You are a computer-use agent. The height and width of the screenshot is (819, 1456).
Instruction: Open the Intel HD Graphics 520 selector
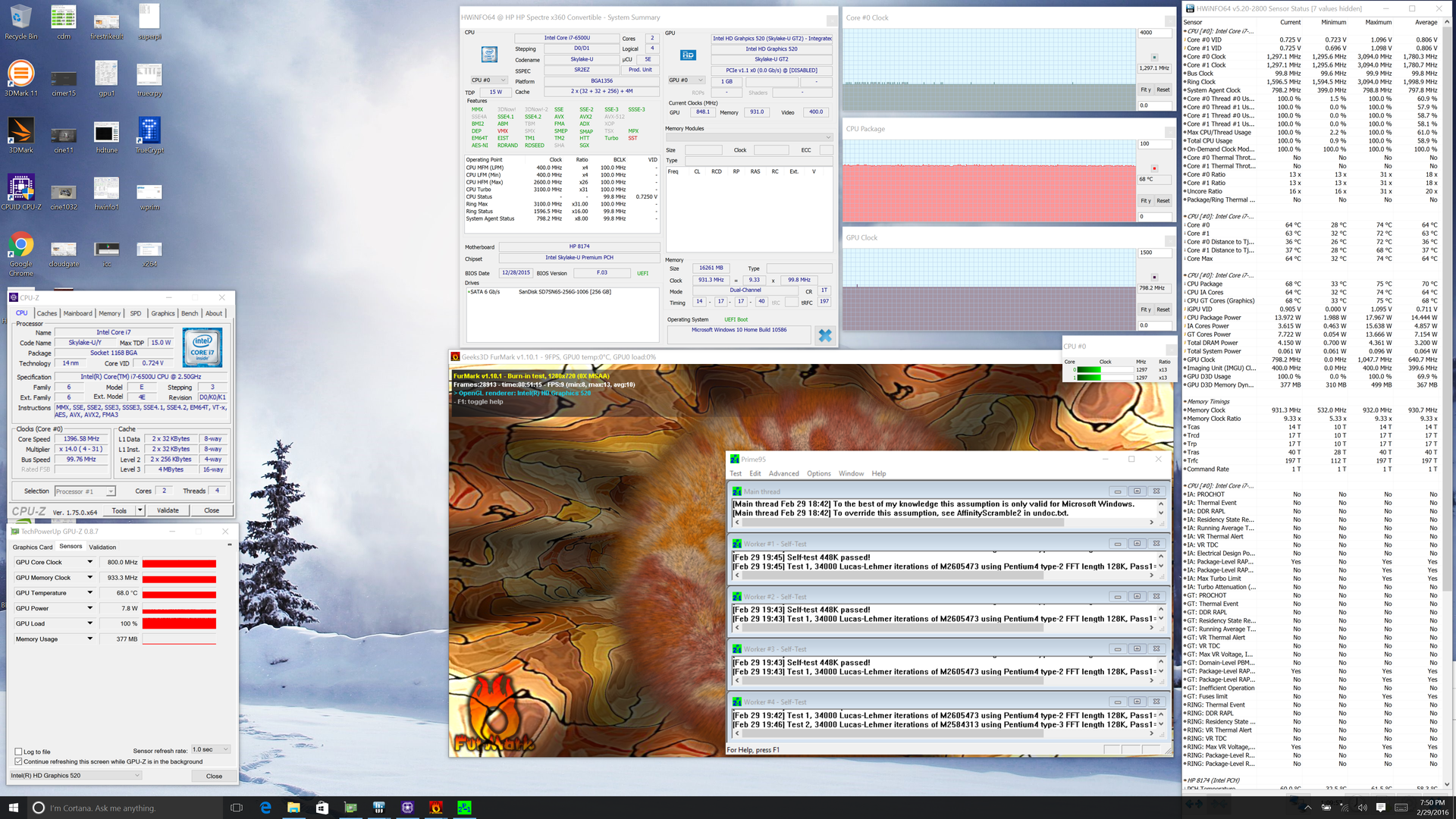[75, 776]
